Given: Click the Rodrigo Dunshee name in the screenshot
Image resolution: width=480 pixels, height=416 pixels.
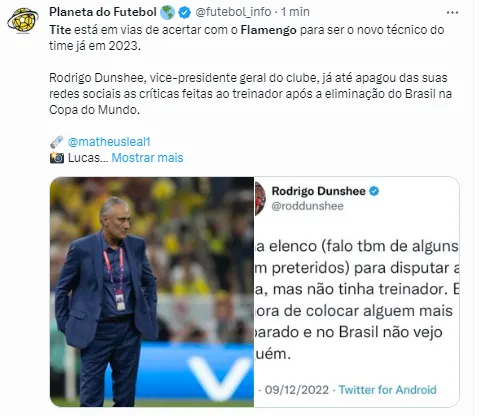Looking at the screenshot, I should tap(319, 191).
